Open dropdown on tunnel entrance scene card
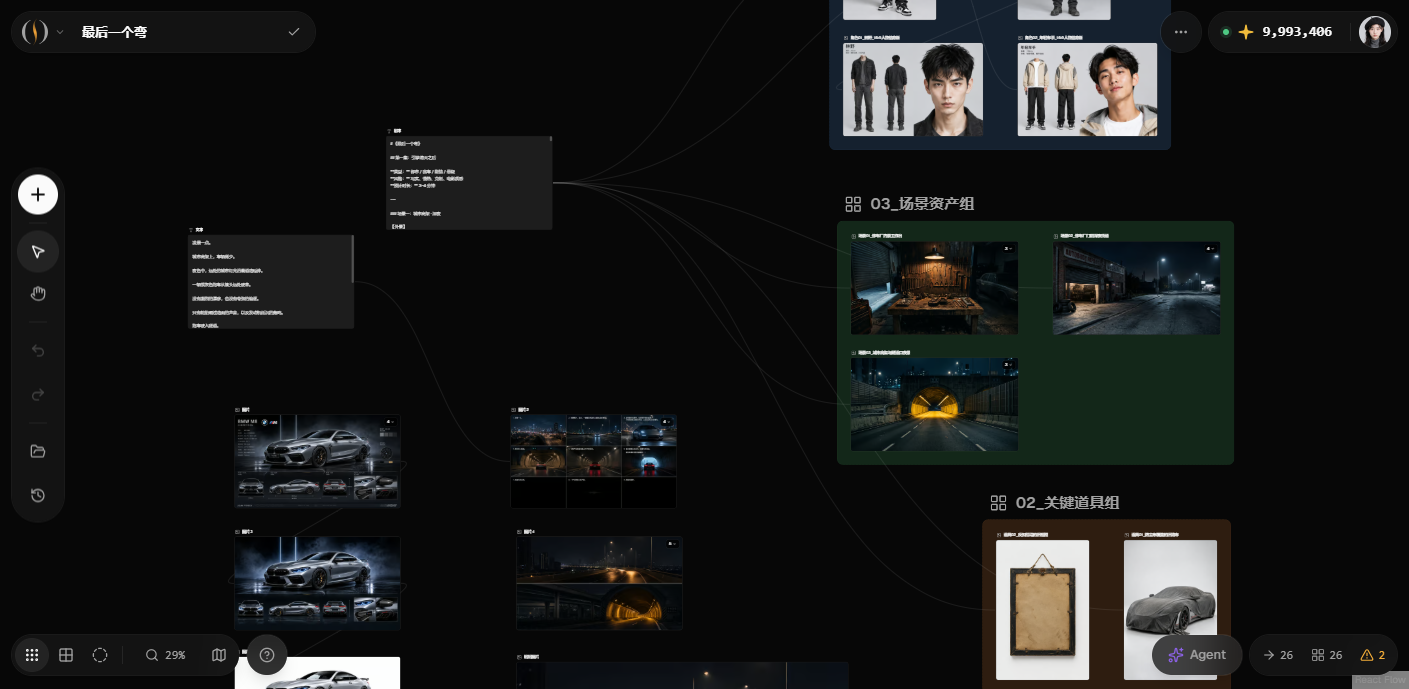This screenshot has height=689, width=1409. [x=1007, y=365]
